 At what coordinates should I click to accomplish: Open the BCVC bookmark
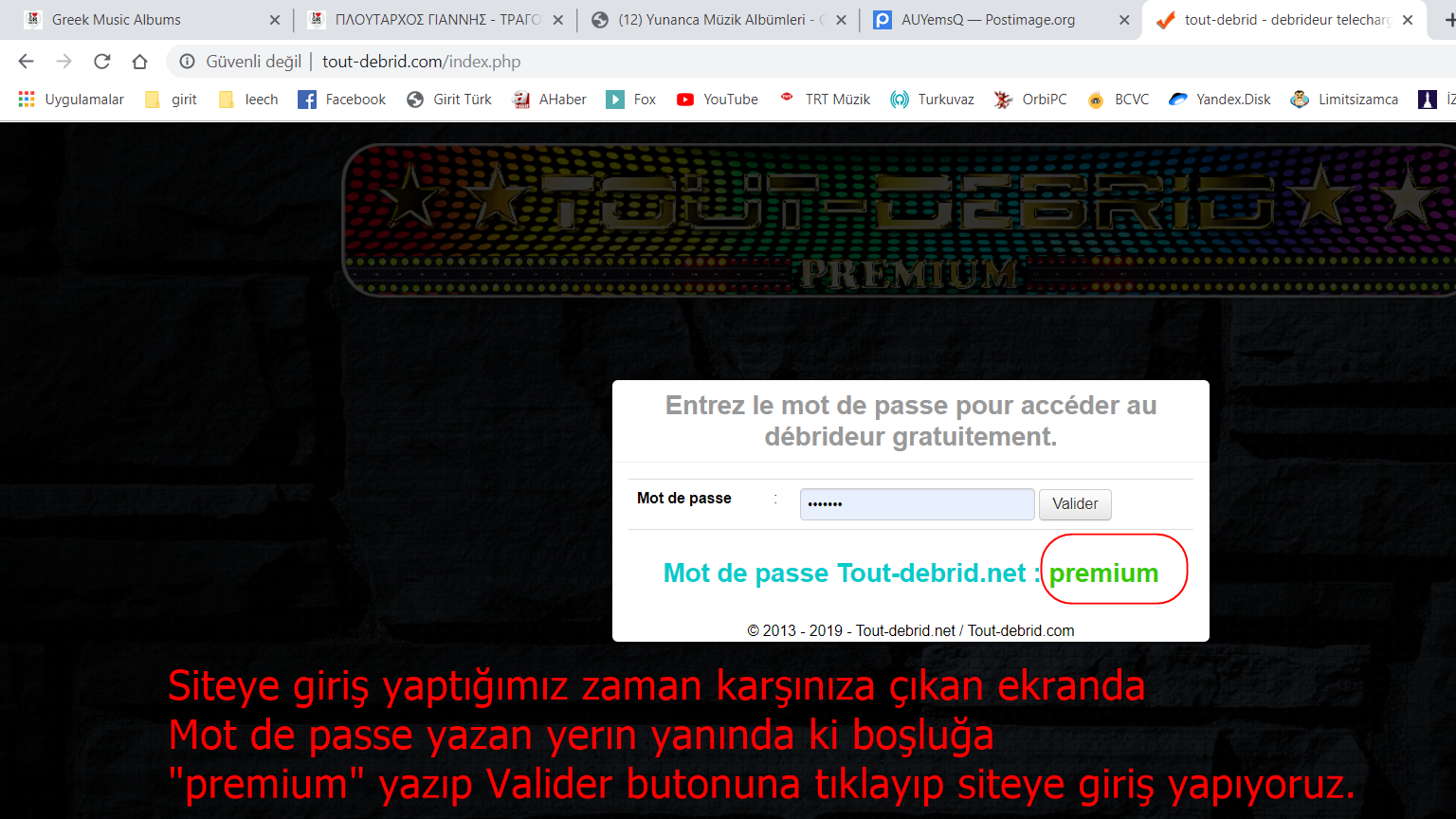click(x=1119, y=100)
